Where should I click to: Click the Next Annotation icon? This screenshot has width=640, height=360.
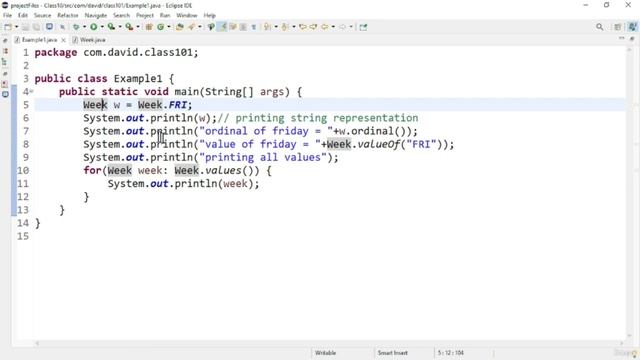coord(267,27)
